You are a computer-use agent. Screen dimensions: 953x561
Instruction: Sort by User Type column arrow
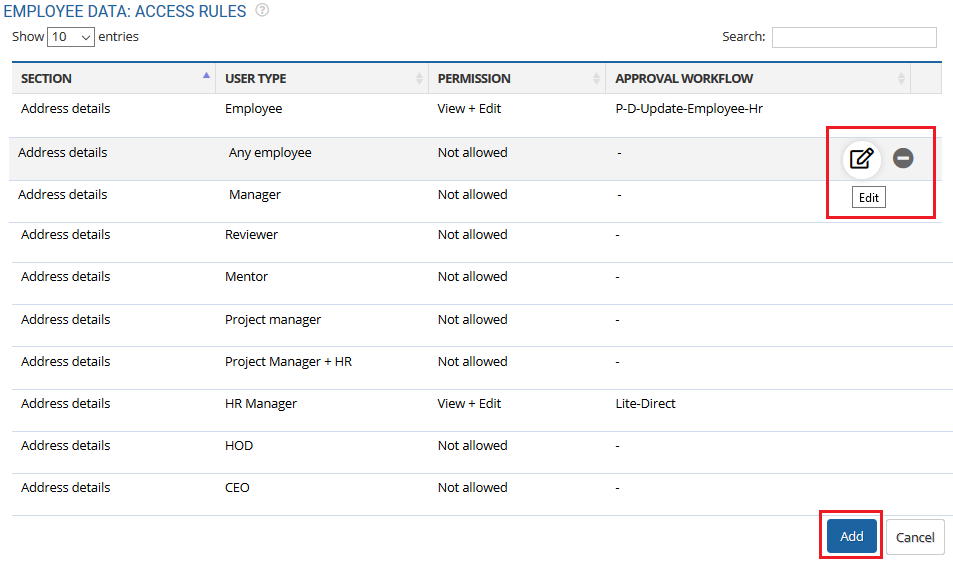click(419, 78)
